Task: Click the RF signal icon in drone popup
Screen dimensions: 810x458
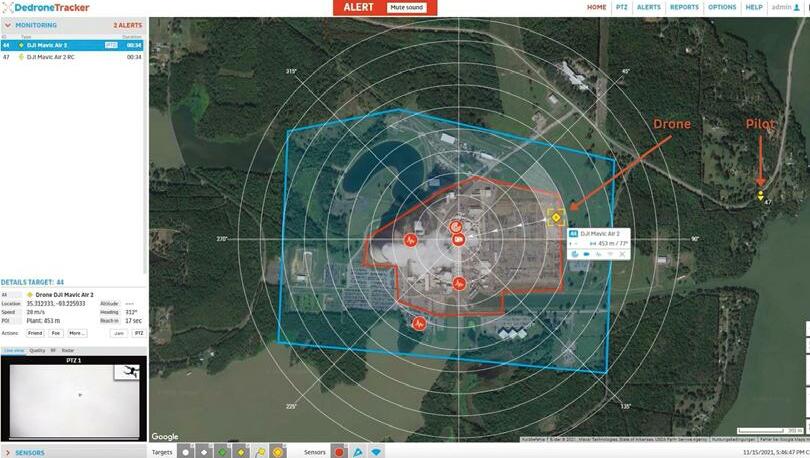Action: click(598, 254)
